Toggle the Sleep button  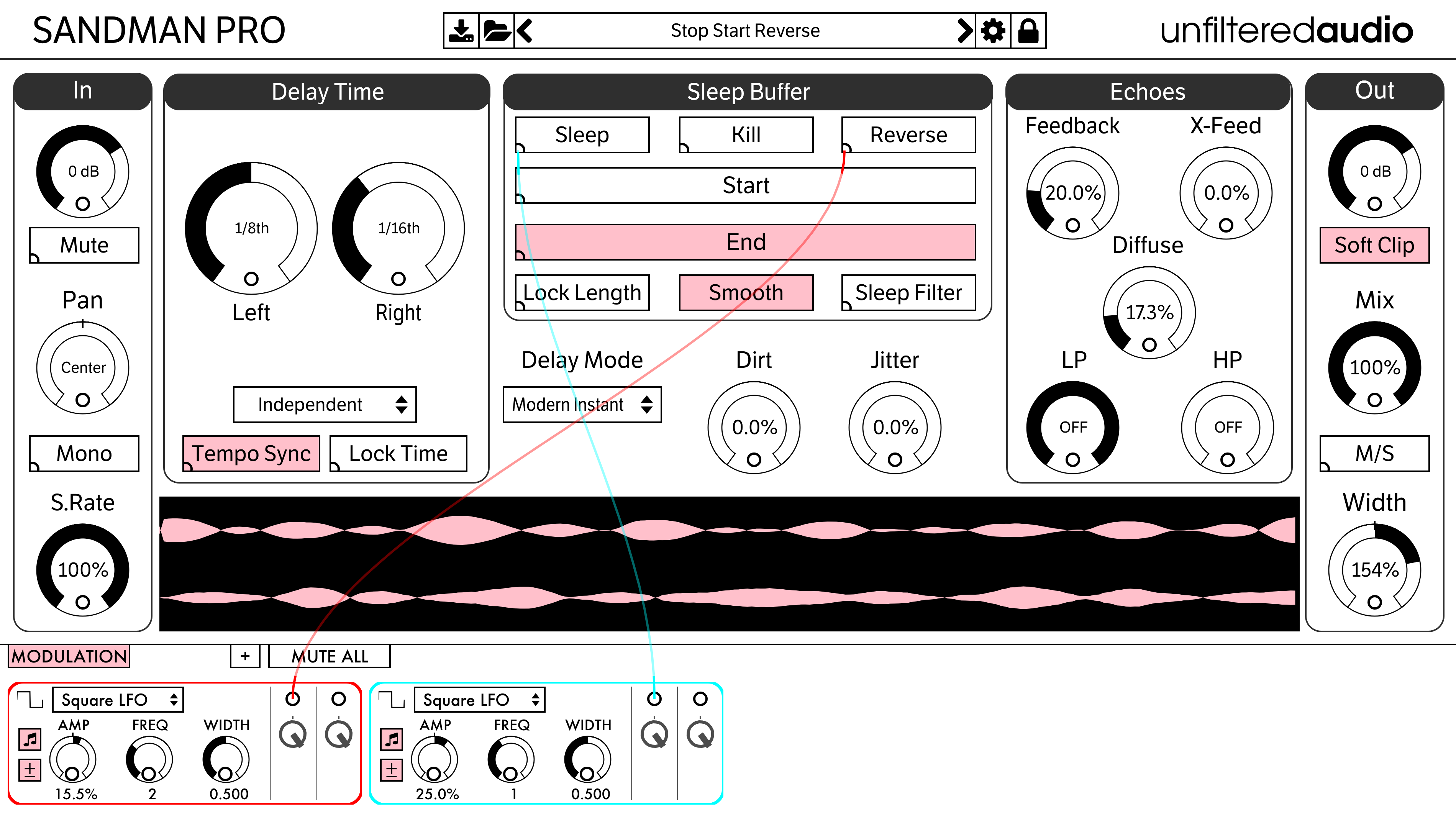coord(582,134)
